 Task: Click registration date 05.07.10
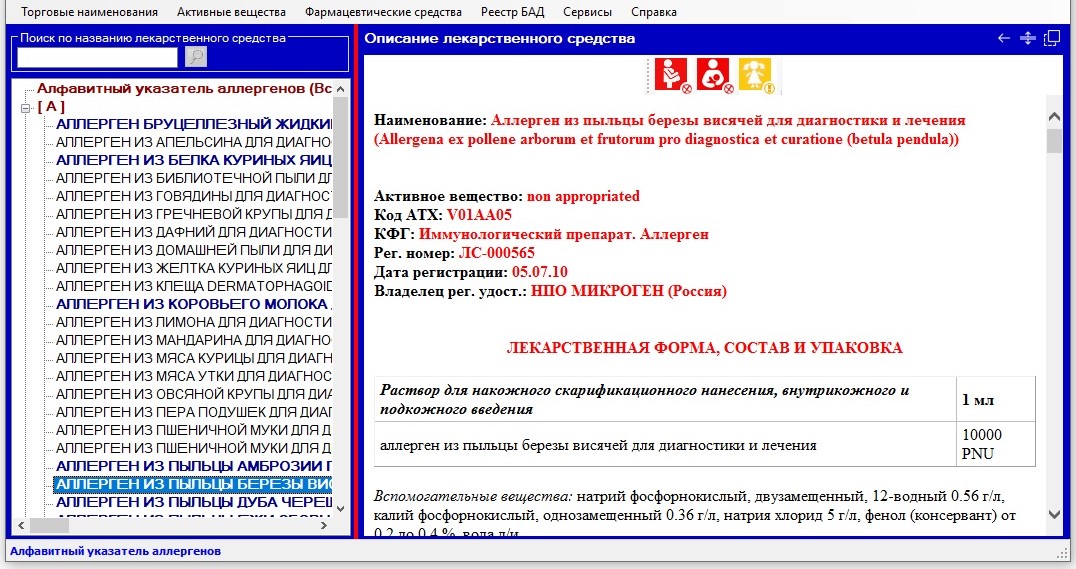pos(539,272)
